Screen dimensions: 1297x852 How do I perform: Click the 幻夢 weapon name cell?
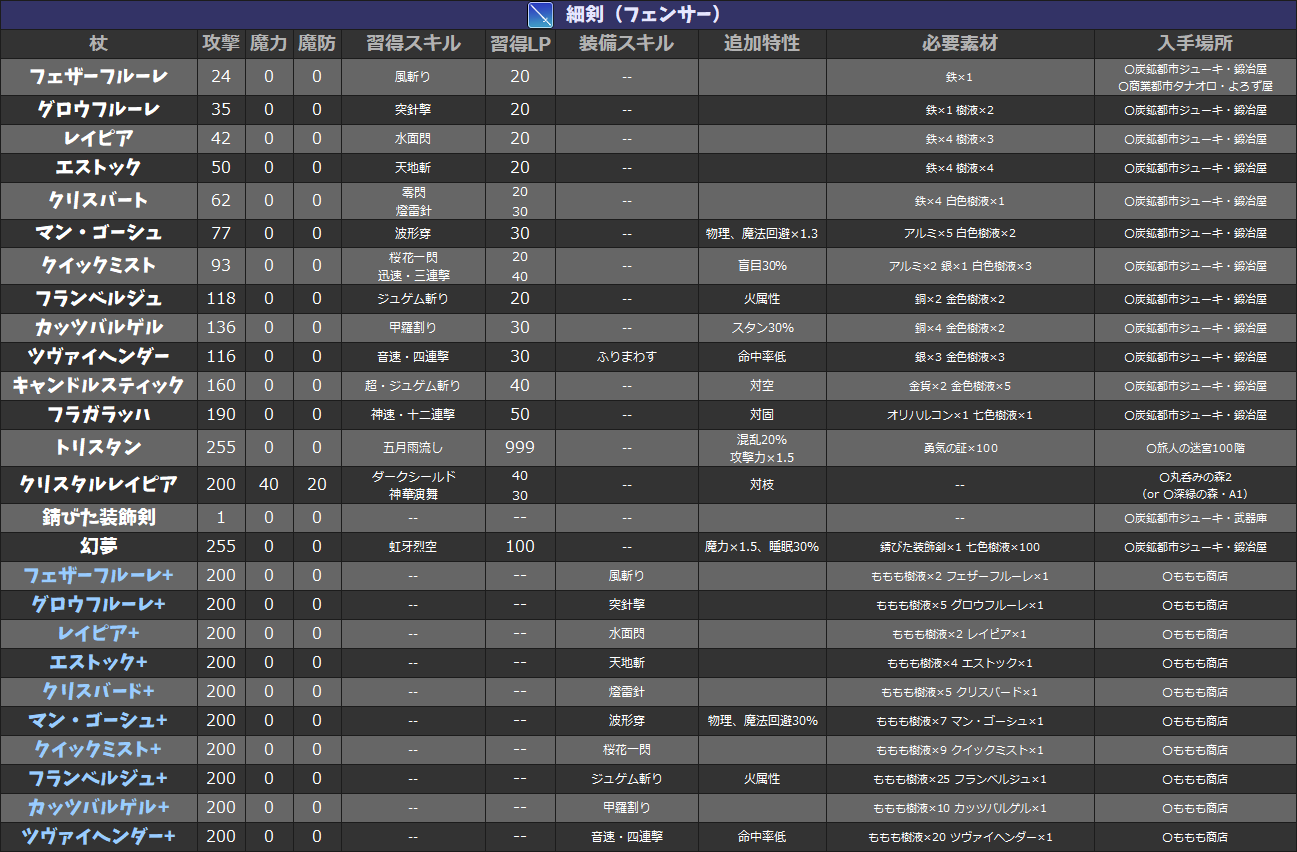coord(98,547)
